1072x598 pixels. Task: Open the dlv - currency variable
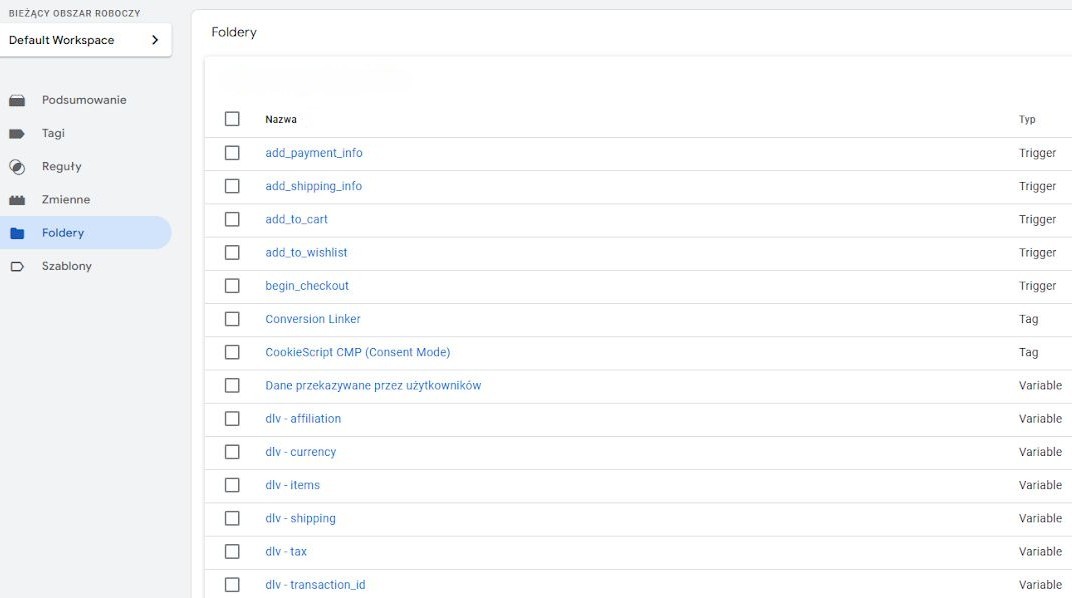301,452
